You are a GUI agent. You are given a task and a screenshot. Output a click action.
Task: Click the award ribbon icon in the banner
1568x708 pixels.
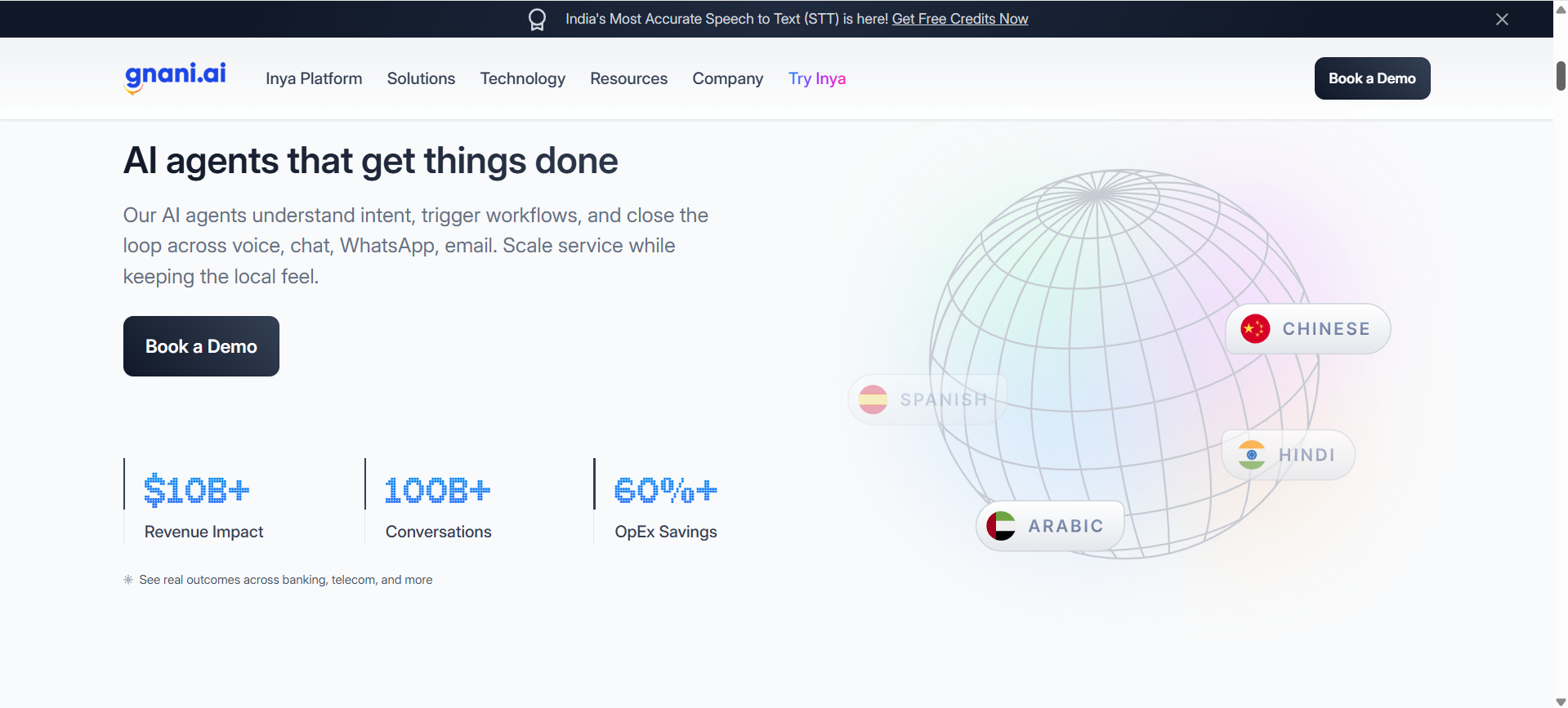537,19
